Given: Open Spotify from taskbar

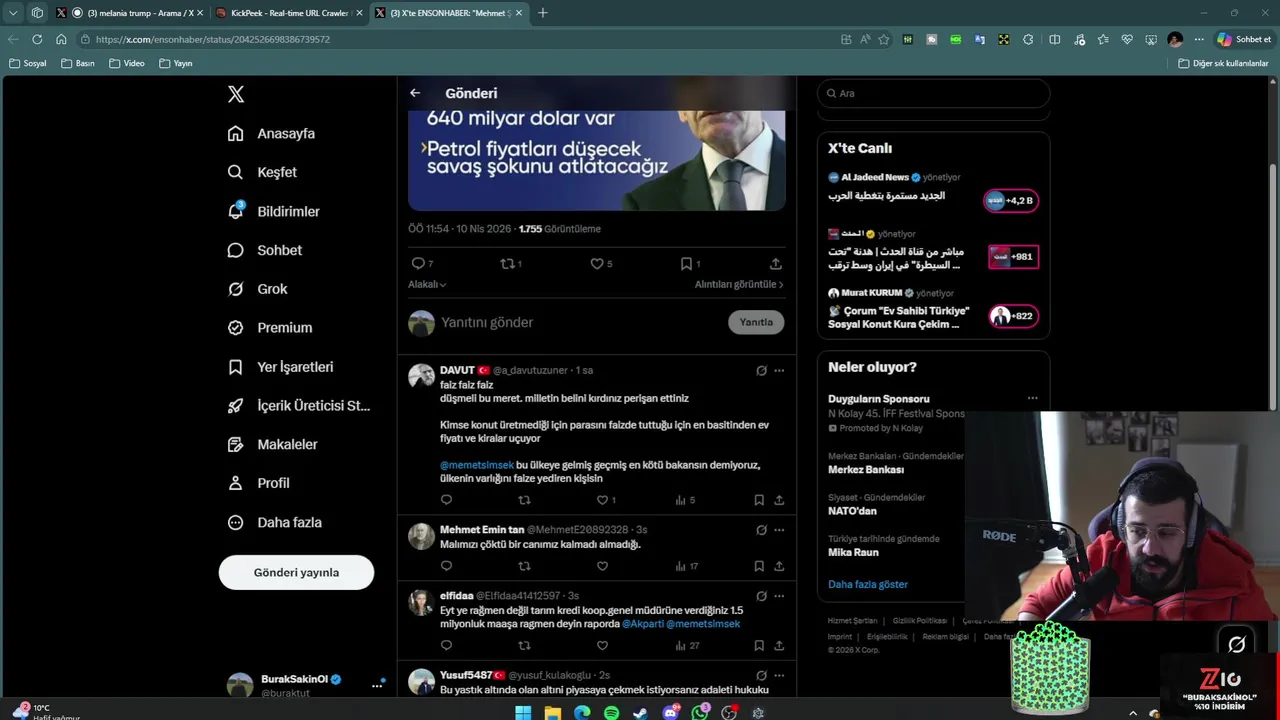Looking at the screenshot, I should (611, 712).
